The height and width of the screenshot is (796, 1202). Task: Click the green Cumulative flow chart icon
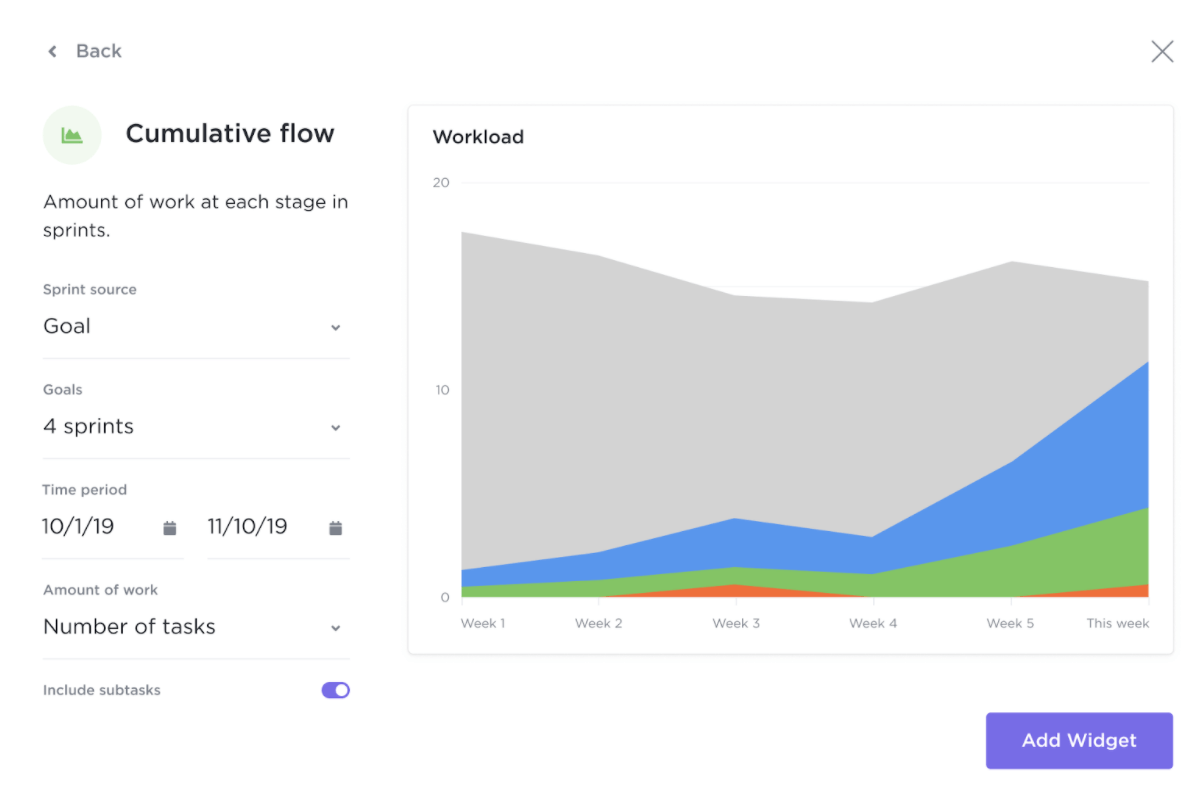click(x=72, y=135)
